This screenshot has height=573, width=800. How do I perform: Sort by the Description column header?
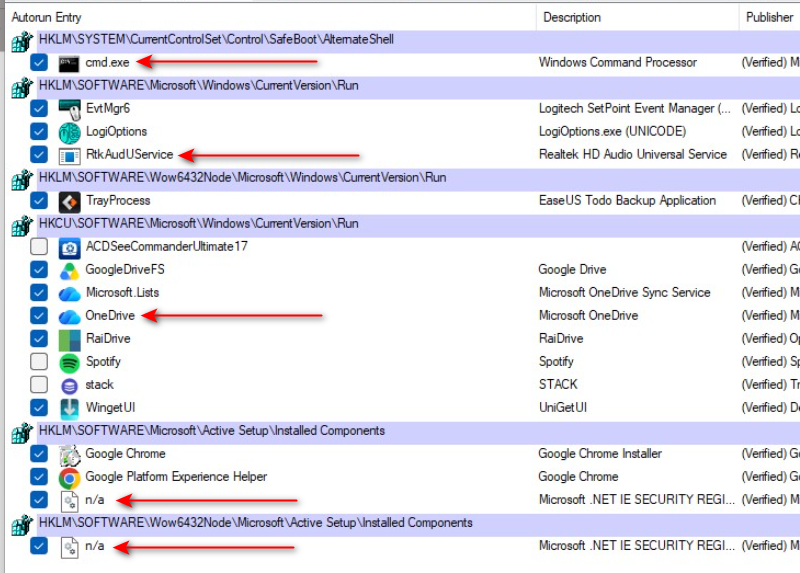[637, 17]
